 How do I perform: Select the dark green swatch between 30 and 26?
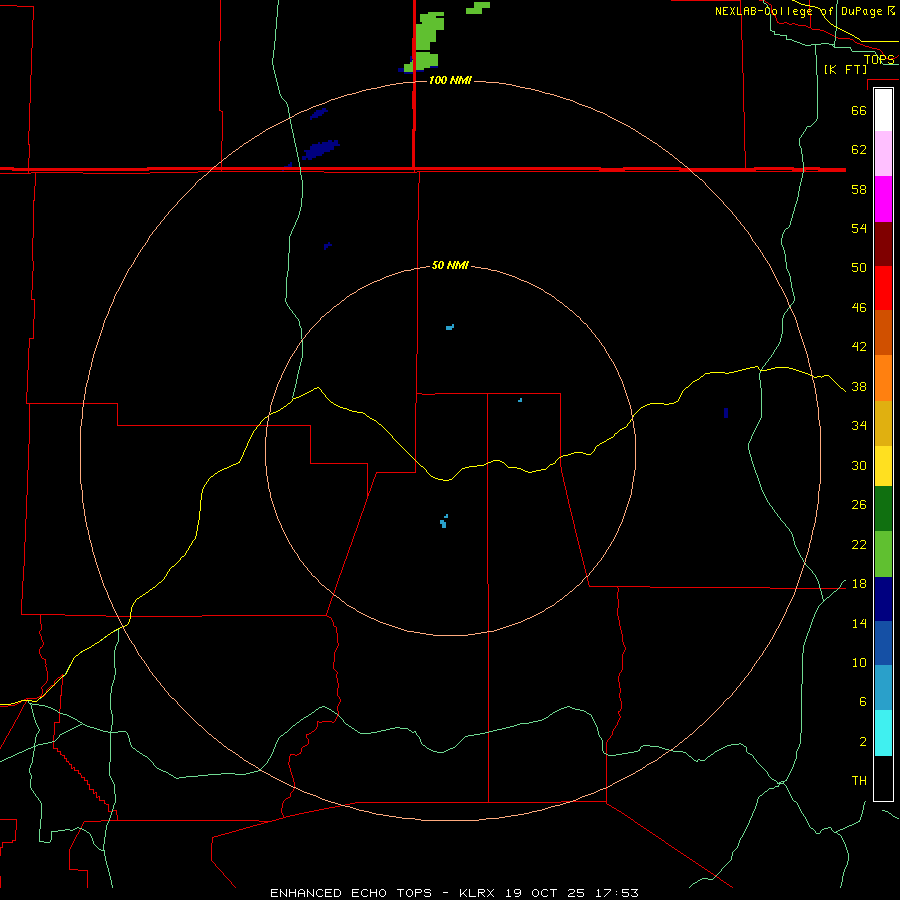click(883, 509)
